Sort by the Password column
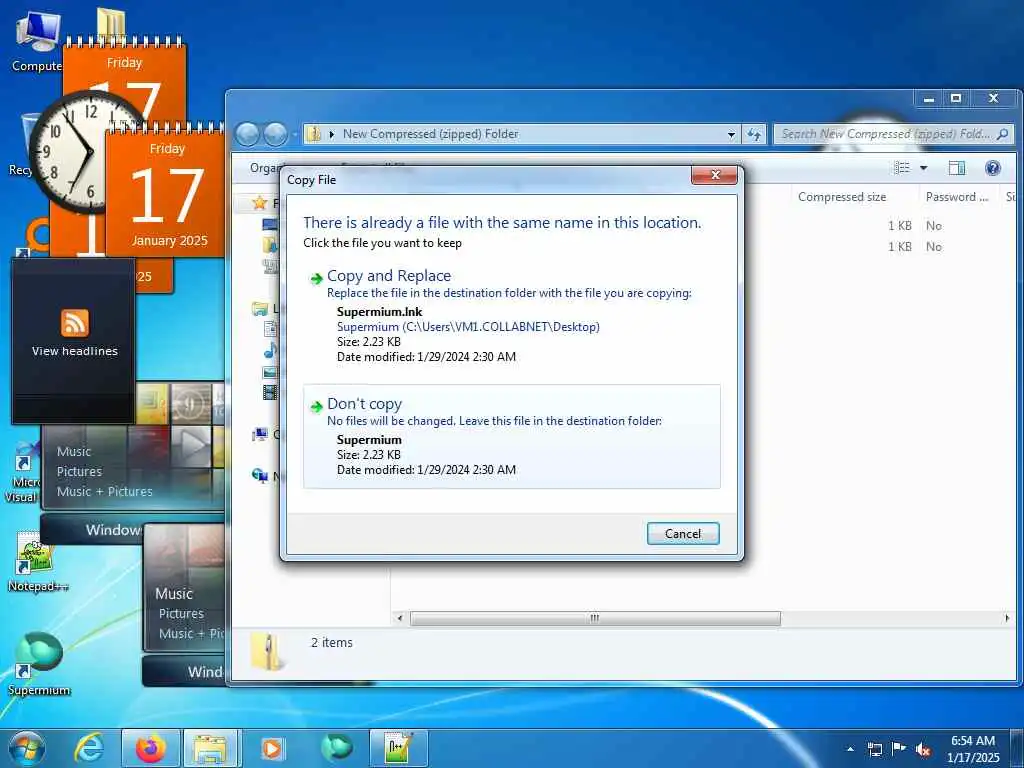 pyautogui.click(x=957, y=197)
